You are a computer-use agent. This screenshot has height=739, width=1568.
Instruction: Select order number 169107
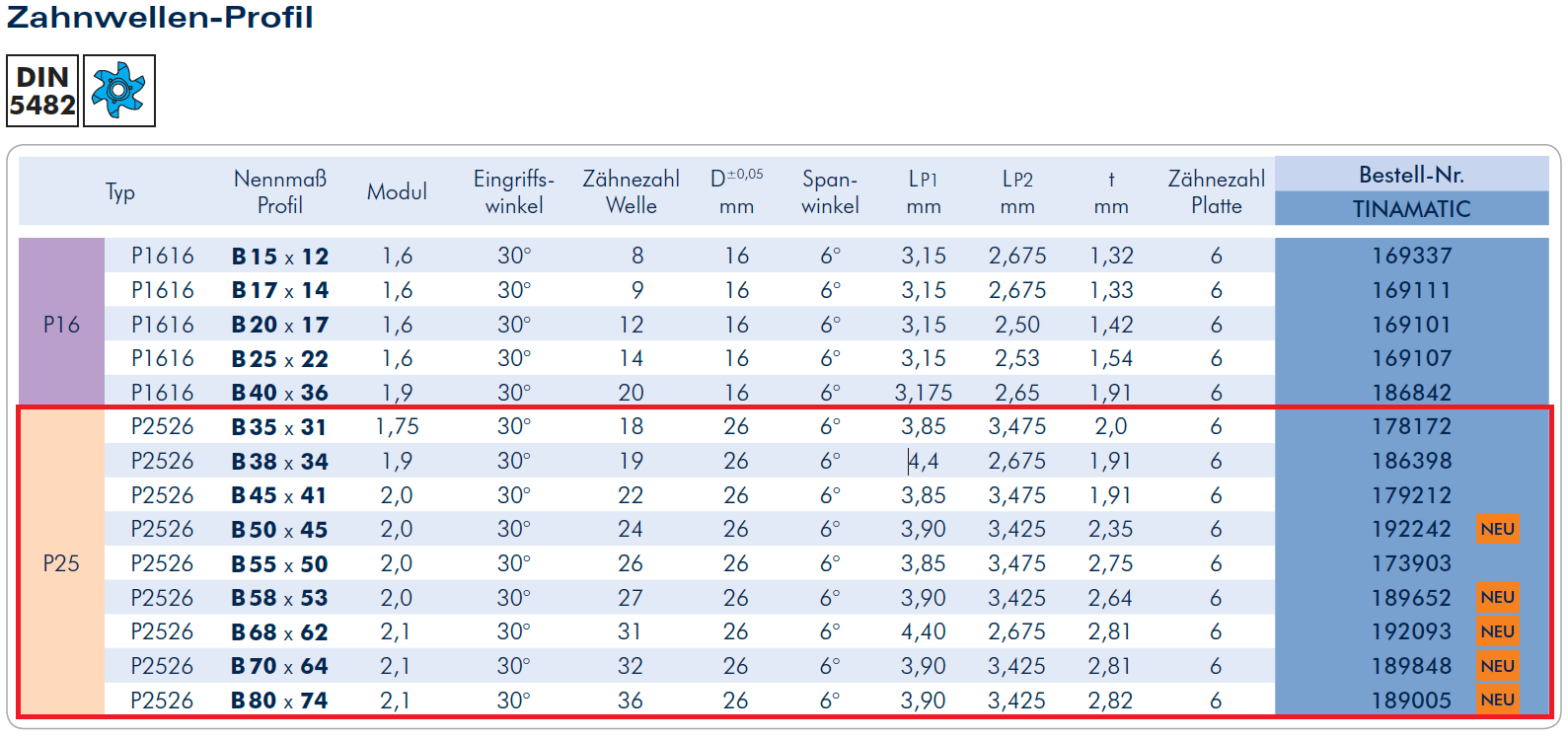[1411, 358]
